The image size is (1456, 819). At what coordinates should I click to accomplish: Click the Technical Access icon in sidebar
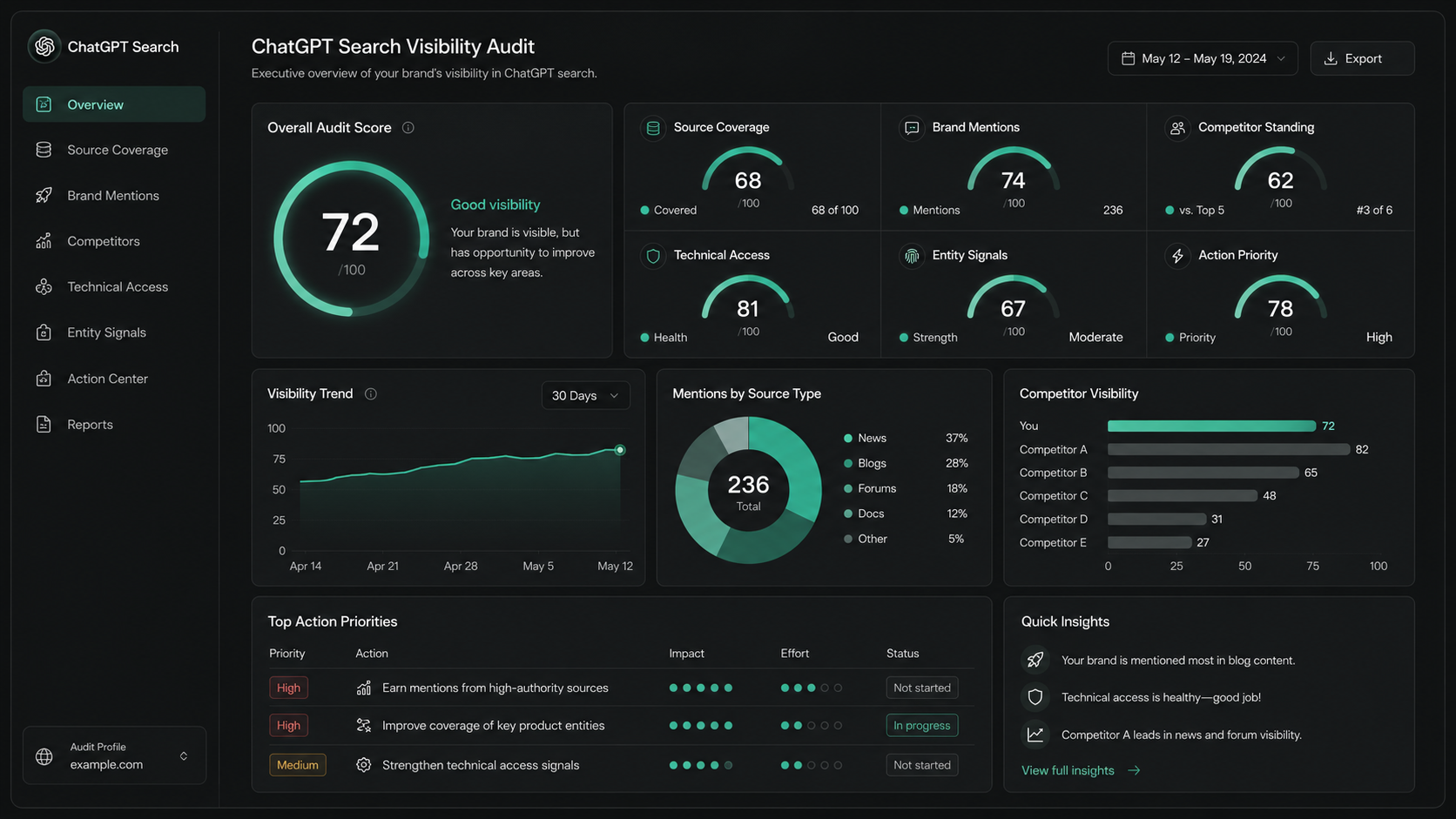[44, 286]
